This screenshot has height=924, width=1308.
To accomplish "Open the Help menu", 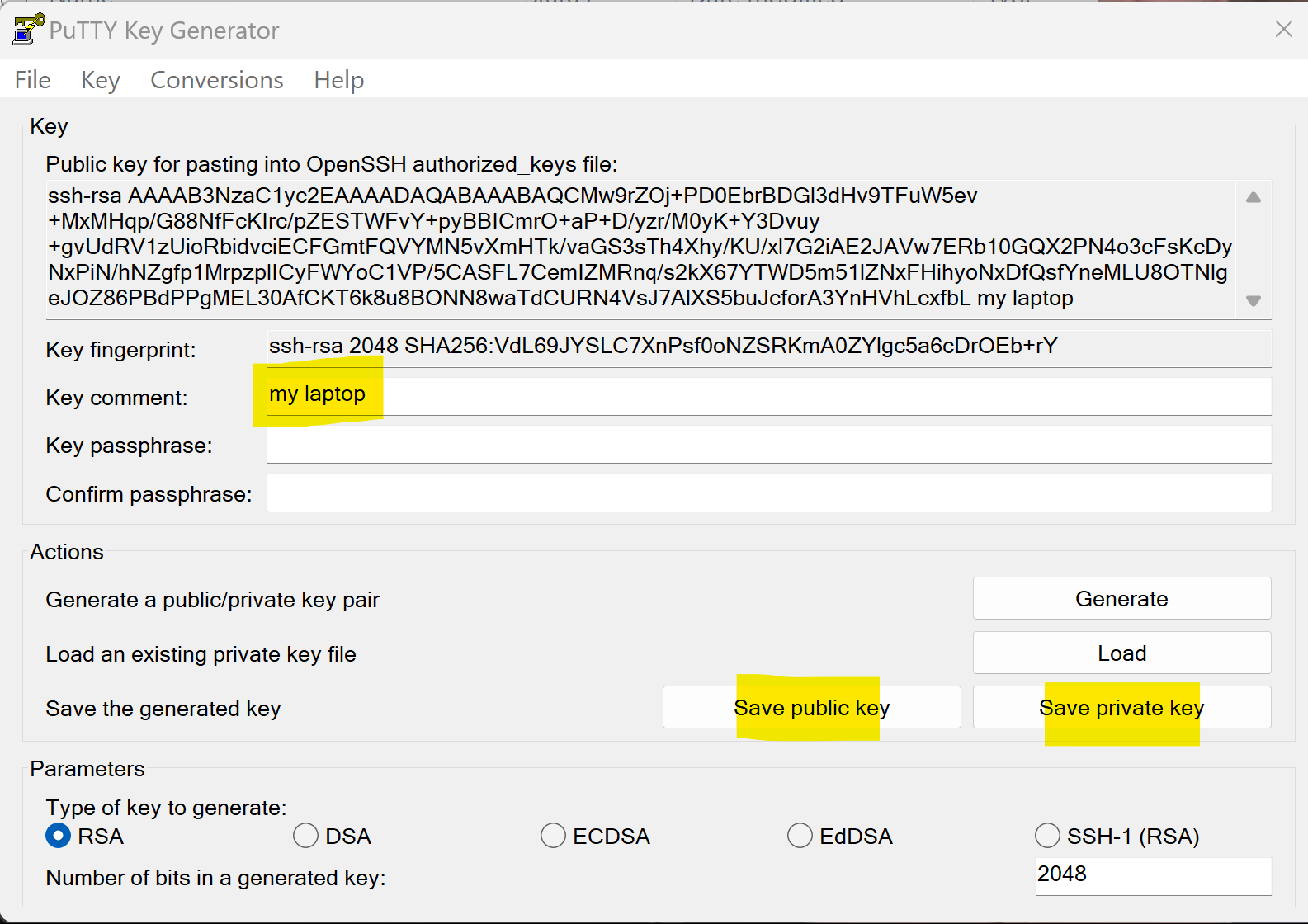I will 339,80.
